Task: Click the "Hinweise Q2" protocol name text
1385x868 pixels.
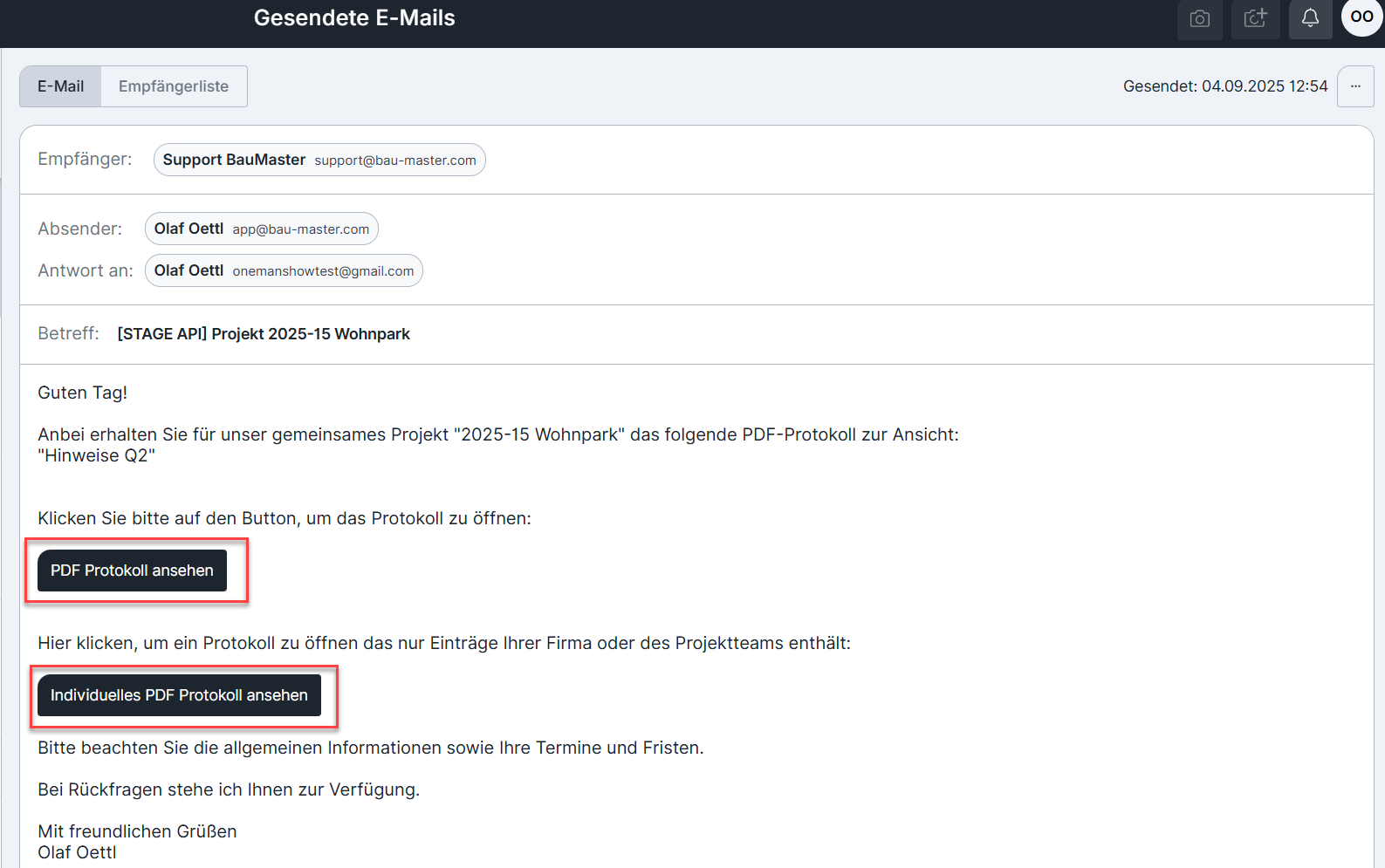Action: coord(96,455)
